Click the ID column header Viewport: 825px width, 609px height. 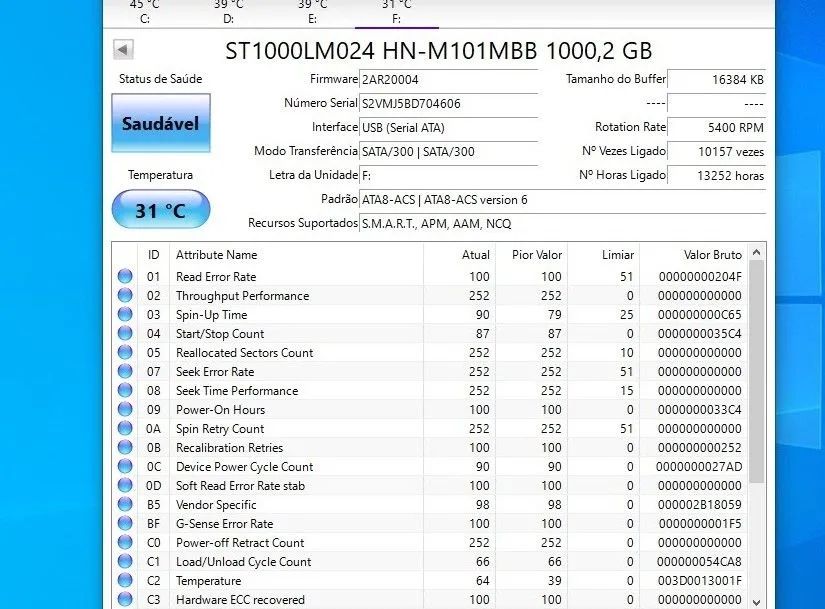pyautogui.click(x=154, y=255)
